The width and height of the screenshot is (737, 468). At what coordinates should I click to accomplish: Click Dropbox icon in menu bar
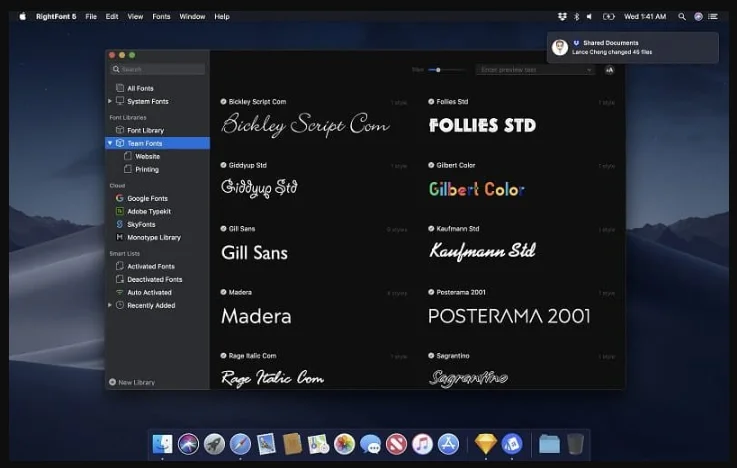[x=562, y=16]
